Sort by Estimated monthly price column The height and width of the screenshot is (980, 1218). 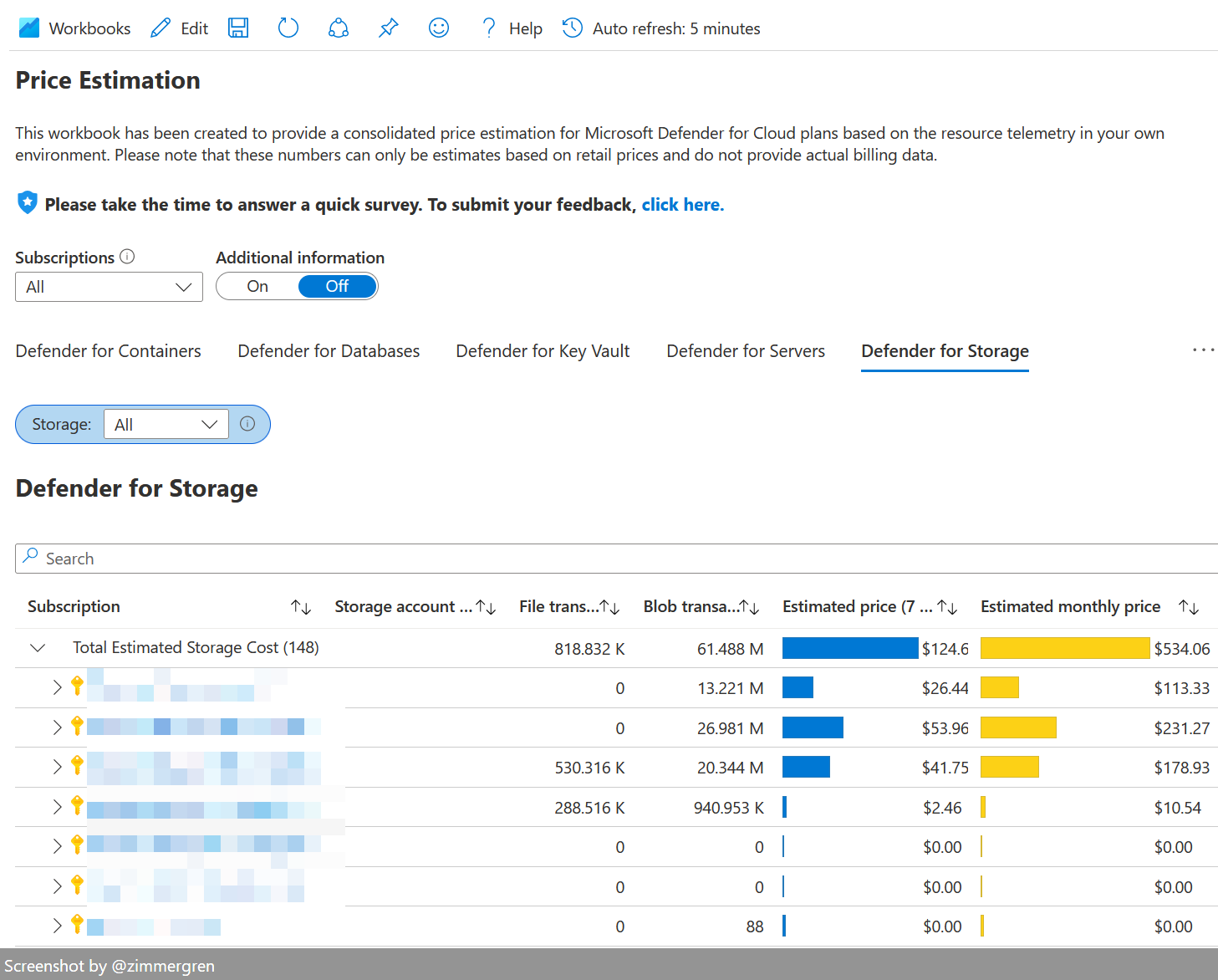tap(1189, 606)
